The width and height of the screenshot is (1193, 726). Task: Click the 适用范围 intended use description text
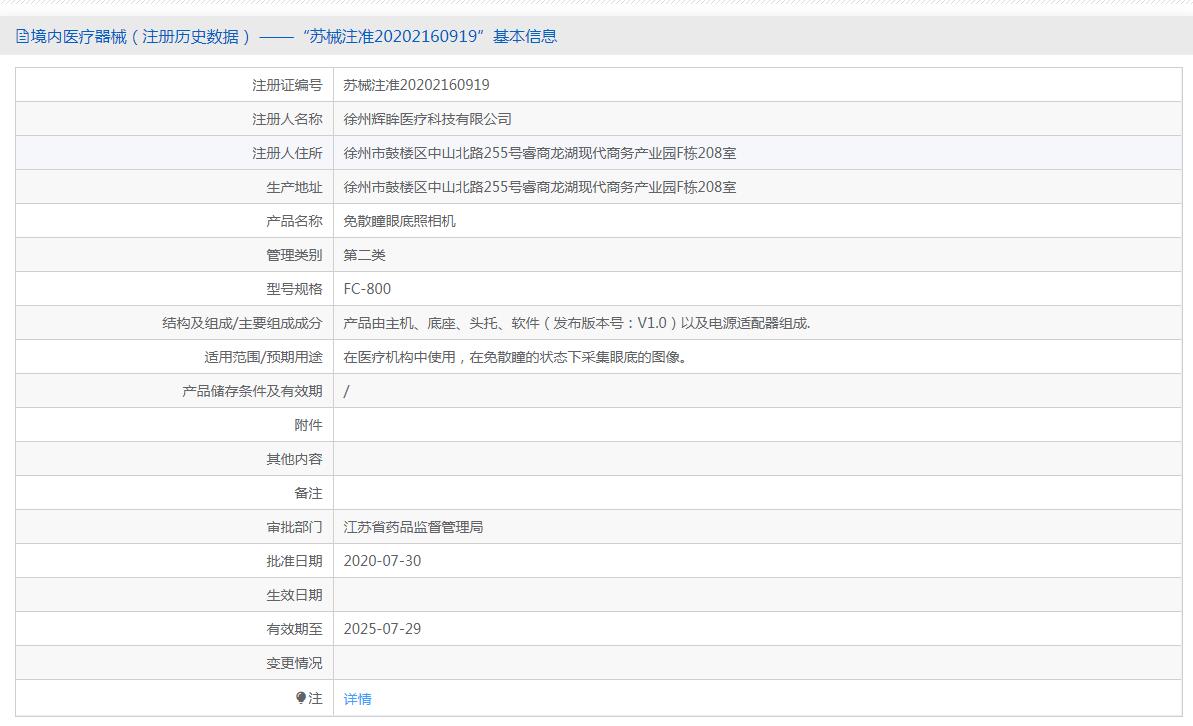click(x=515, y=357)
